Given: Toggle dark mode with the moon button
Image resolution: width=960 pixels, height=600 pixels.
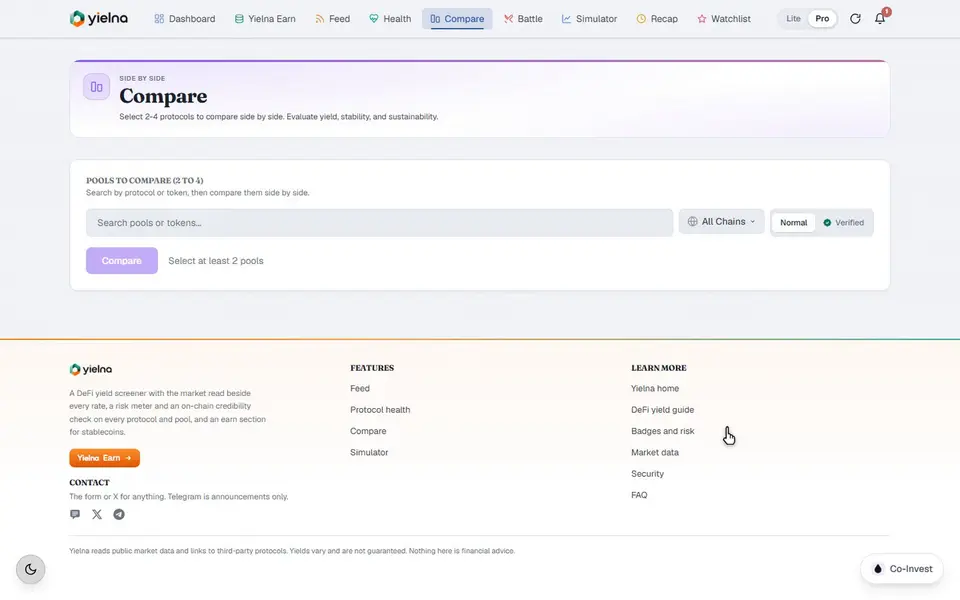Looking at the screenshot, I should (x=31, y=569).
